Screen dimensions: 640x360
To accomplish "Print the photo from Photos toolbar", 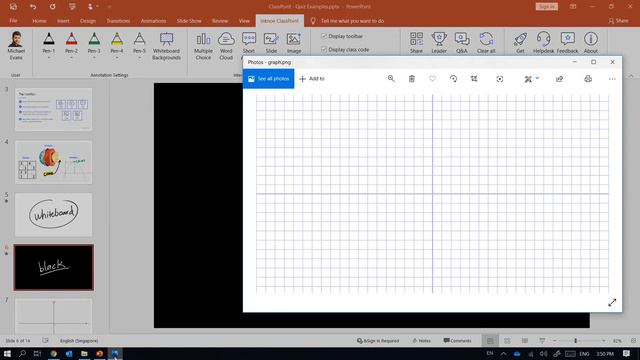I will click(x=588, y=79).
